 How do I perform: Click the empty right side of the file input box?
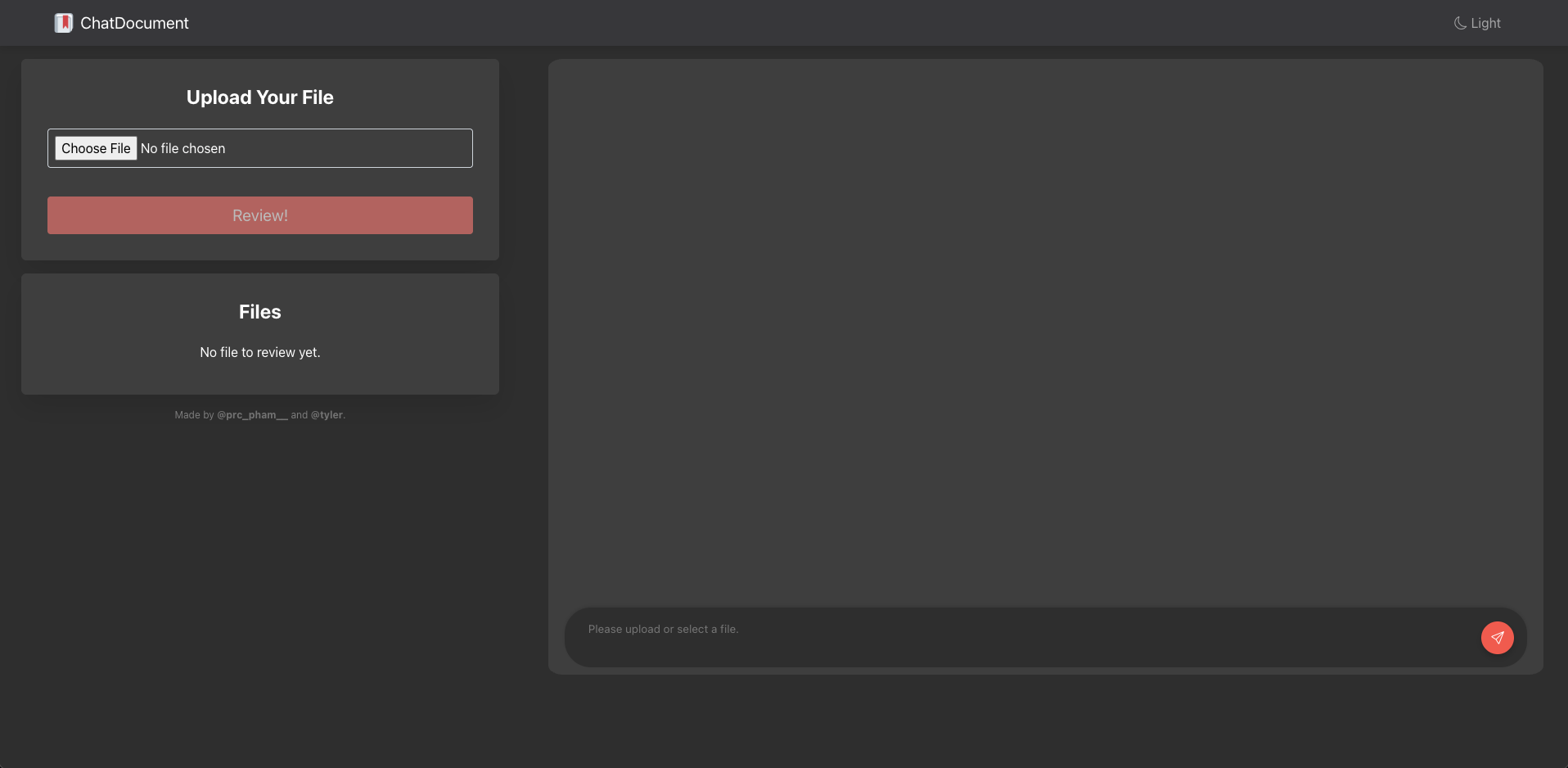pyautogui.click(x=368, y=148)
